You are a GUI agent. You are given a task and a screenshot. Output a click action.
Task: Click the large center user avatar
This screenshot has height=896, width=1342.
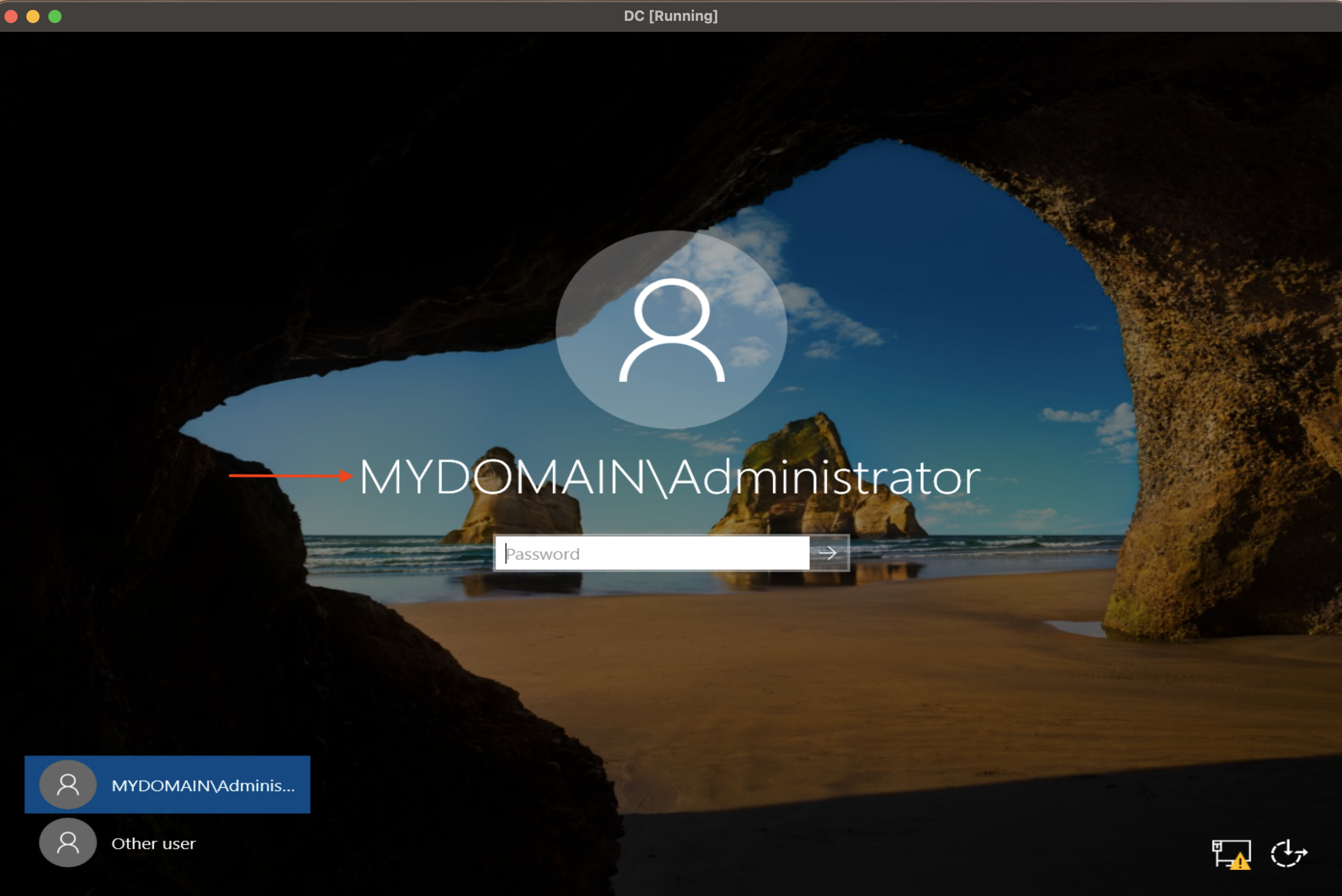pos(671,330)
